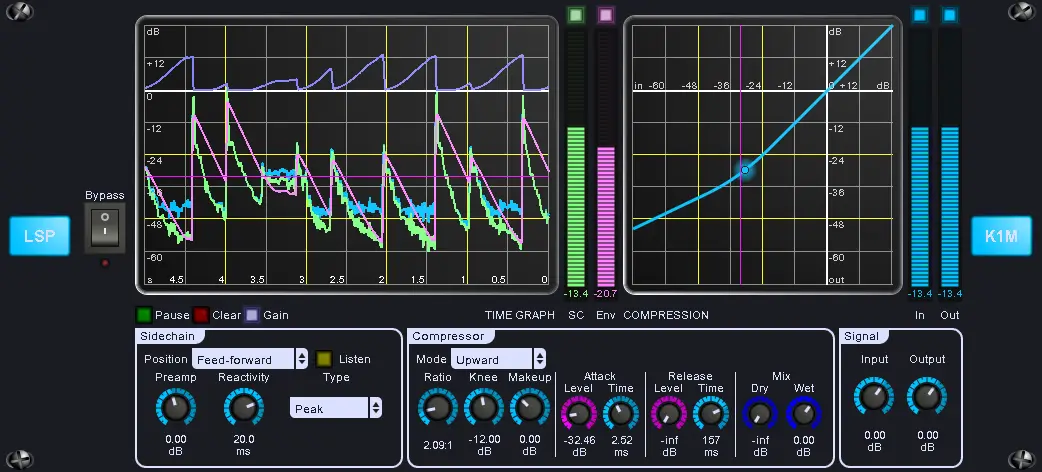The width and height of the screenshot is (1042, 472).
Task: Toggle pink Env meter visibility button
Action: [x=605, y=15]
